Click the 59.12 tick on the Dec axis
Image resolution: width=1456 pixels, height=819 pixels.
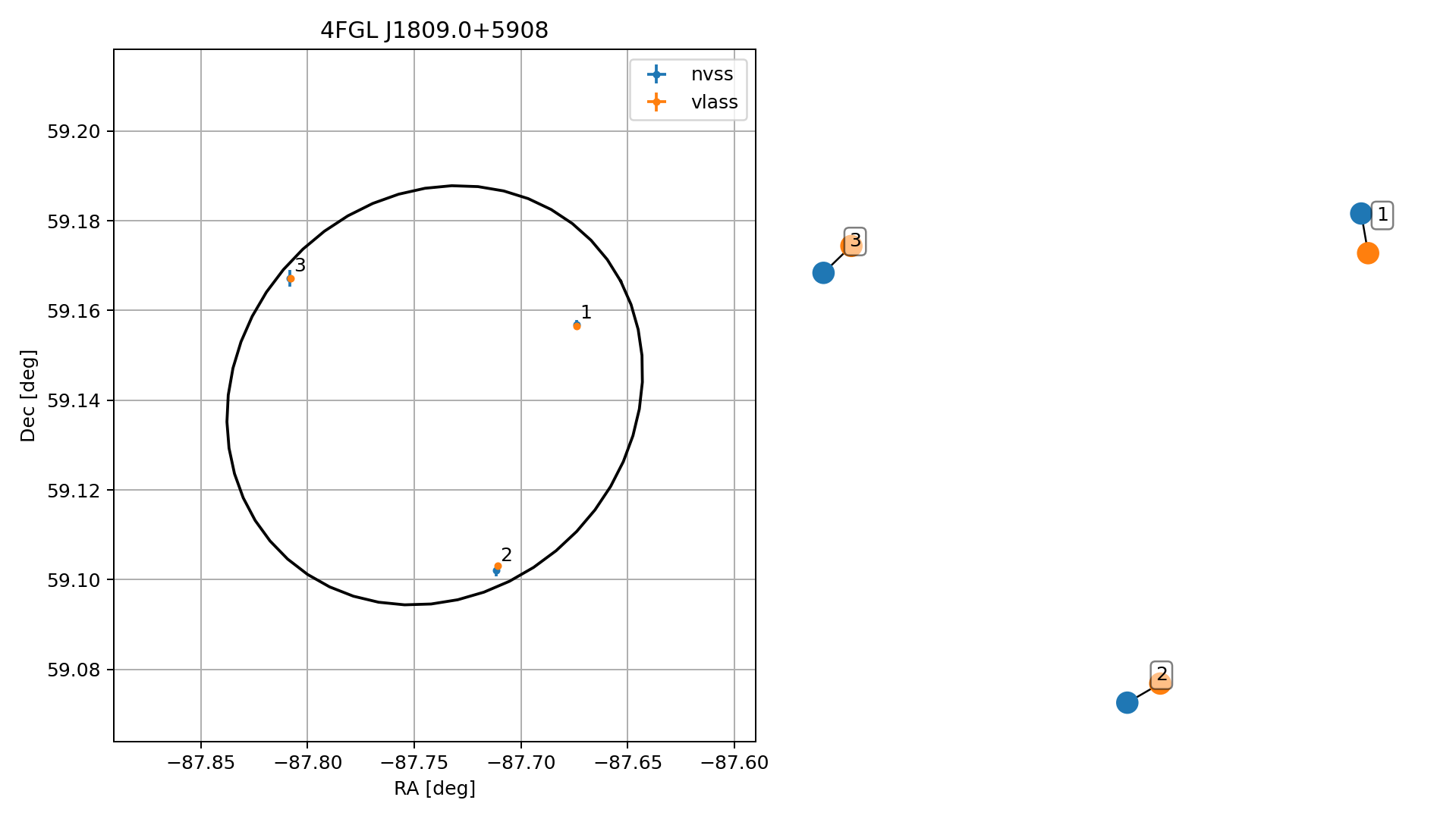point(74,491)
